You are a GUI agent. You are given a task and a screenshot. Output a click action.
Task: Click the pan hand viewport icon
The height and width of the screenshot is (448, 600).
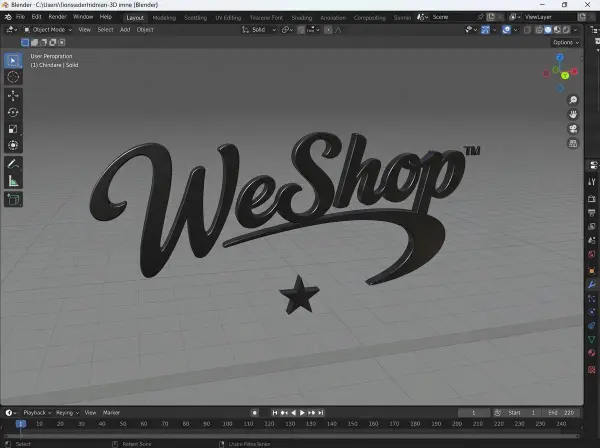[x=573, y=114]
